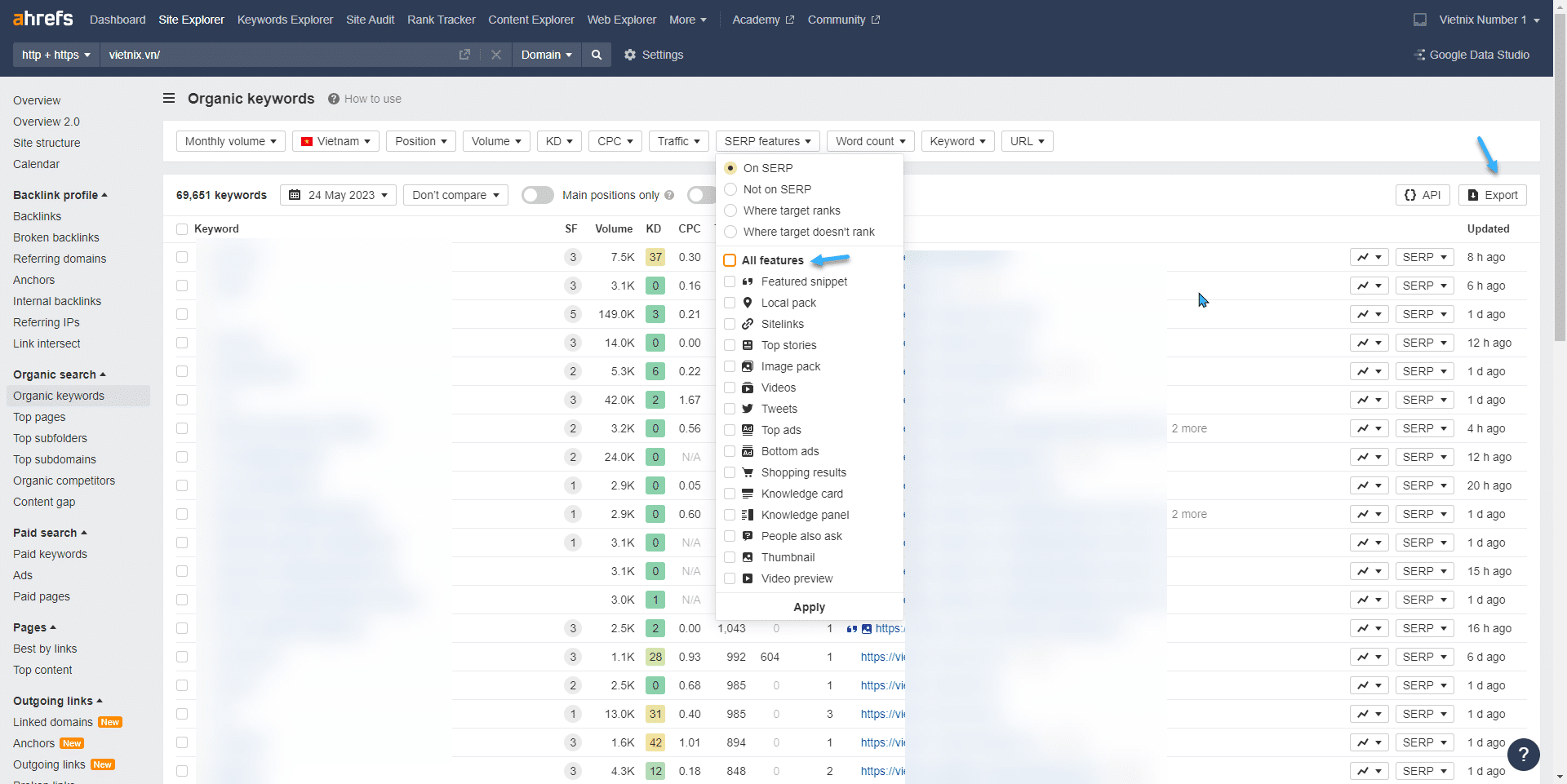Click the Knowledge card icon
Viewport: 1567px width, 784px height.
tap(748, 494)
